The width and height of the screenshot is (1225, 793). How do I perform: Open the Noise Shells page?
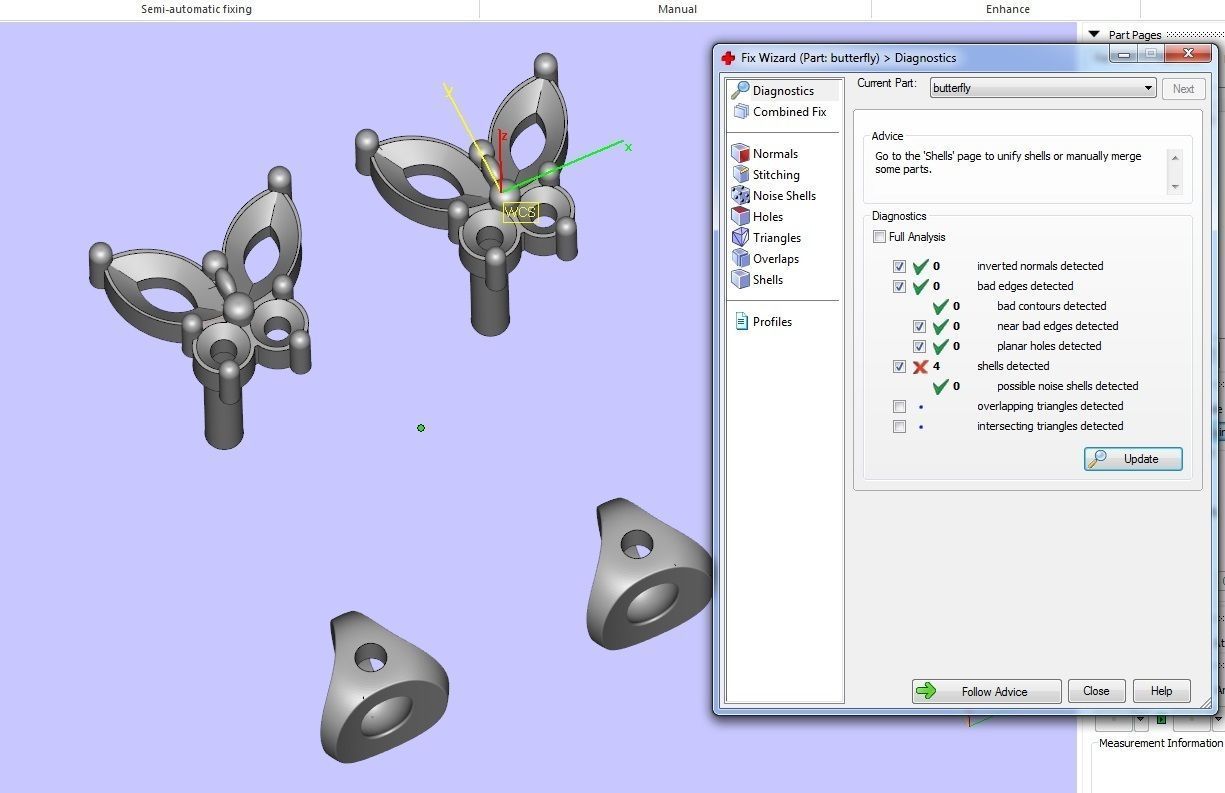774,195
